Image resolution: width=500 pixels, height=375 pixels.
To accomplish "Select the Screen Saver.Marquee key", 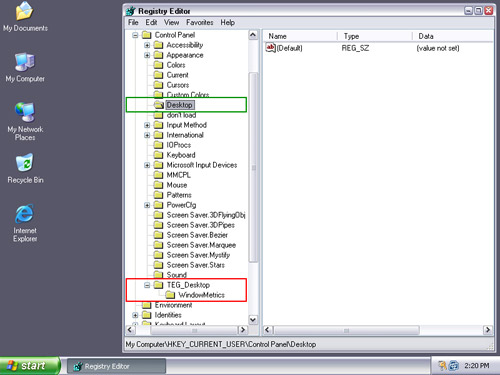I will tap(201, 245).
